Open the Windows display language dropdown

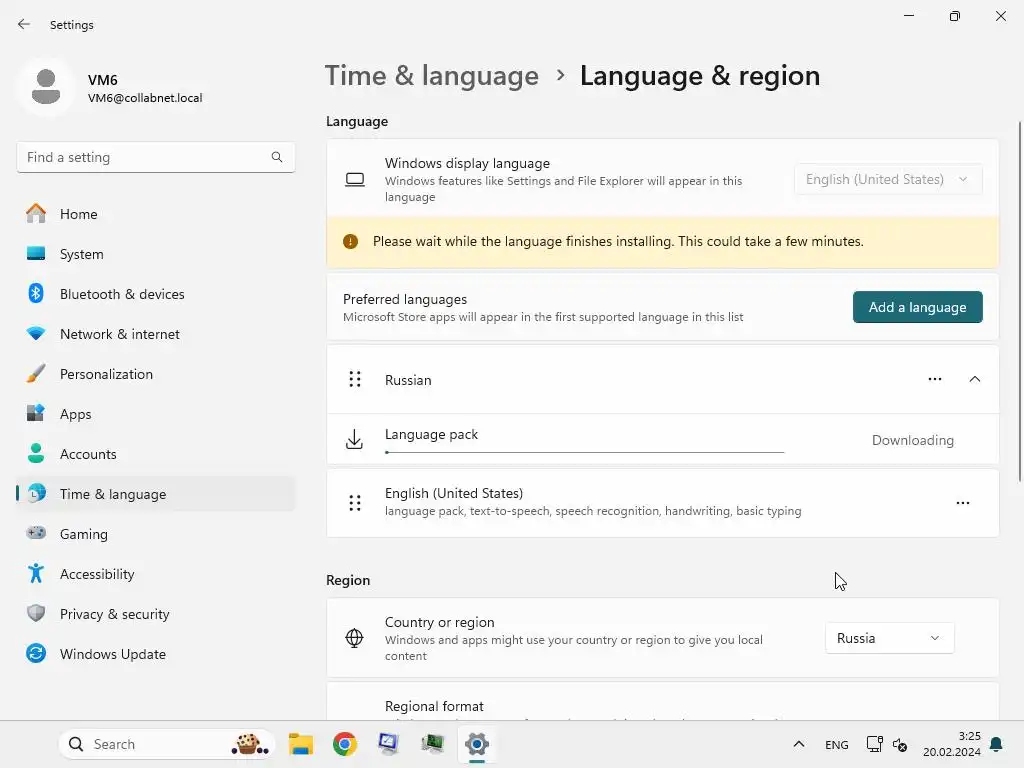coord(888,180)
